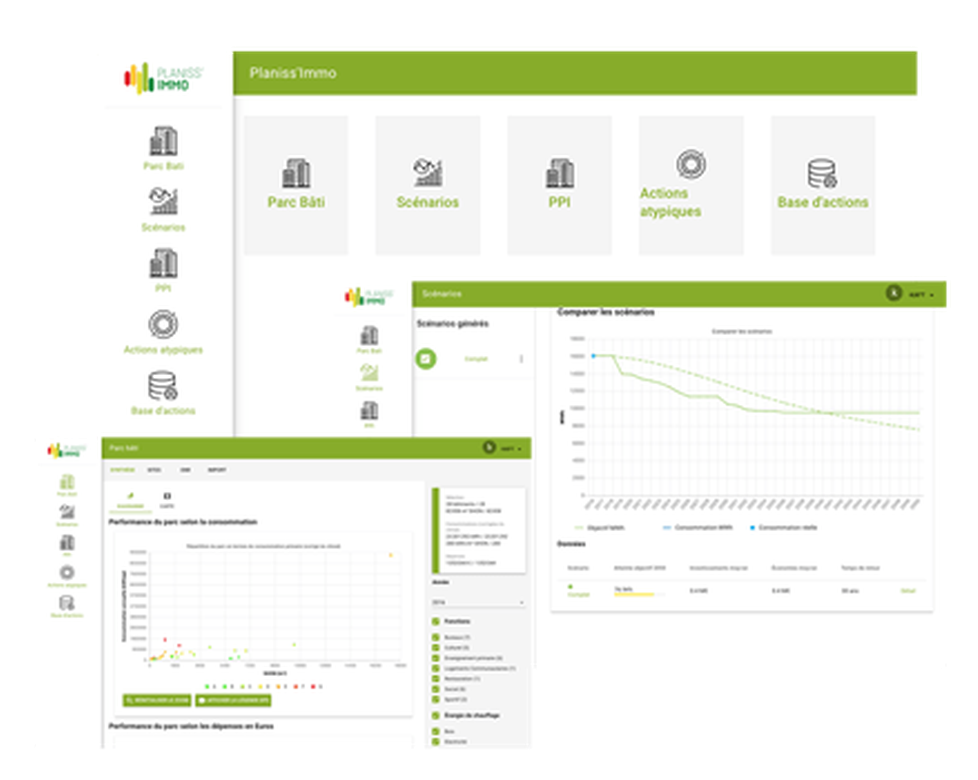Toggle the Enseignement primaire checkbox
Image resolution: width=978 pixels, height=780 pixels.
pyautogui.click(x=436, y=658)
